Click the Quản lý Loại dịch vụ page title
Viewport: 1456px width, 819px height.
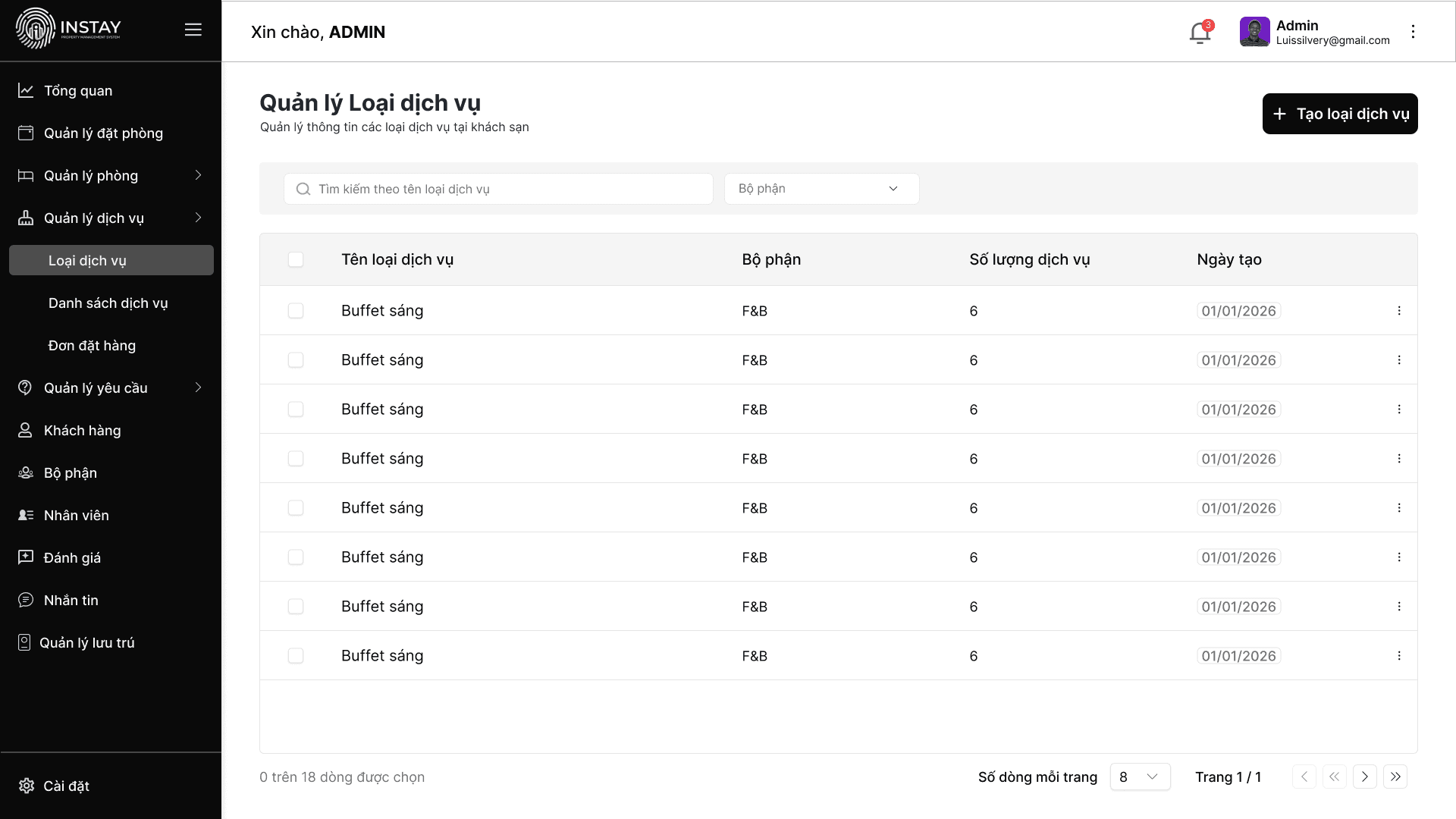tap(370, 102)
